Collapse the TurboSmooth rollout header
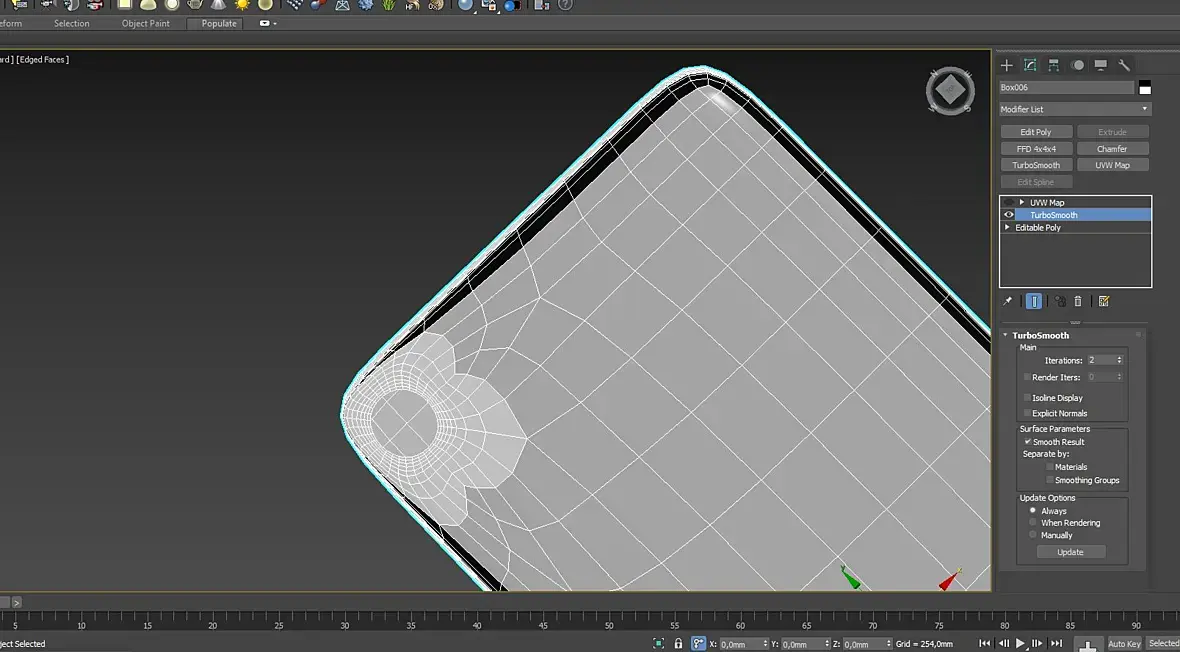Screen dimensions: 1180x652 click(x=1040, y=335)
